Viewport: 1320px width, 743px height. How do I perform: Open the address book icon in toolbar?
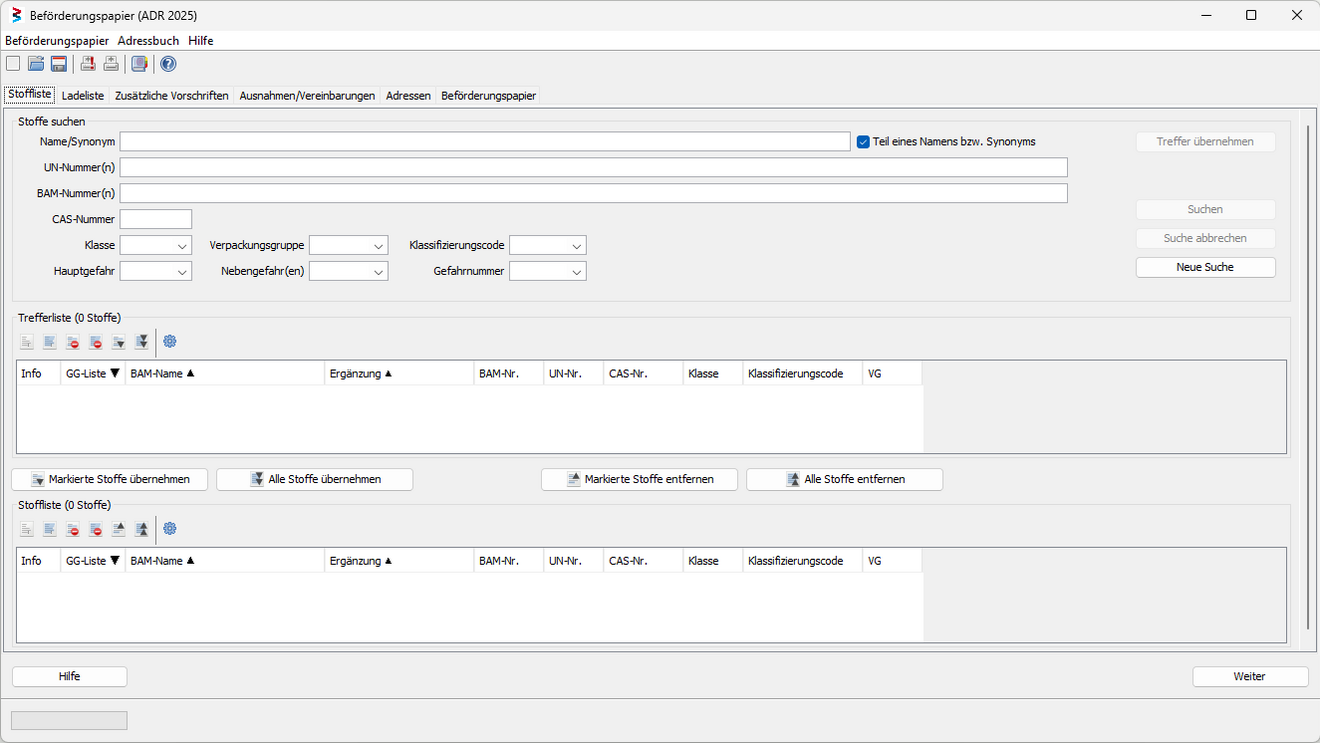(x=139, y=64)
